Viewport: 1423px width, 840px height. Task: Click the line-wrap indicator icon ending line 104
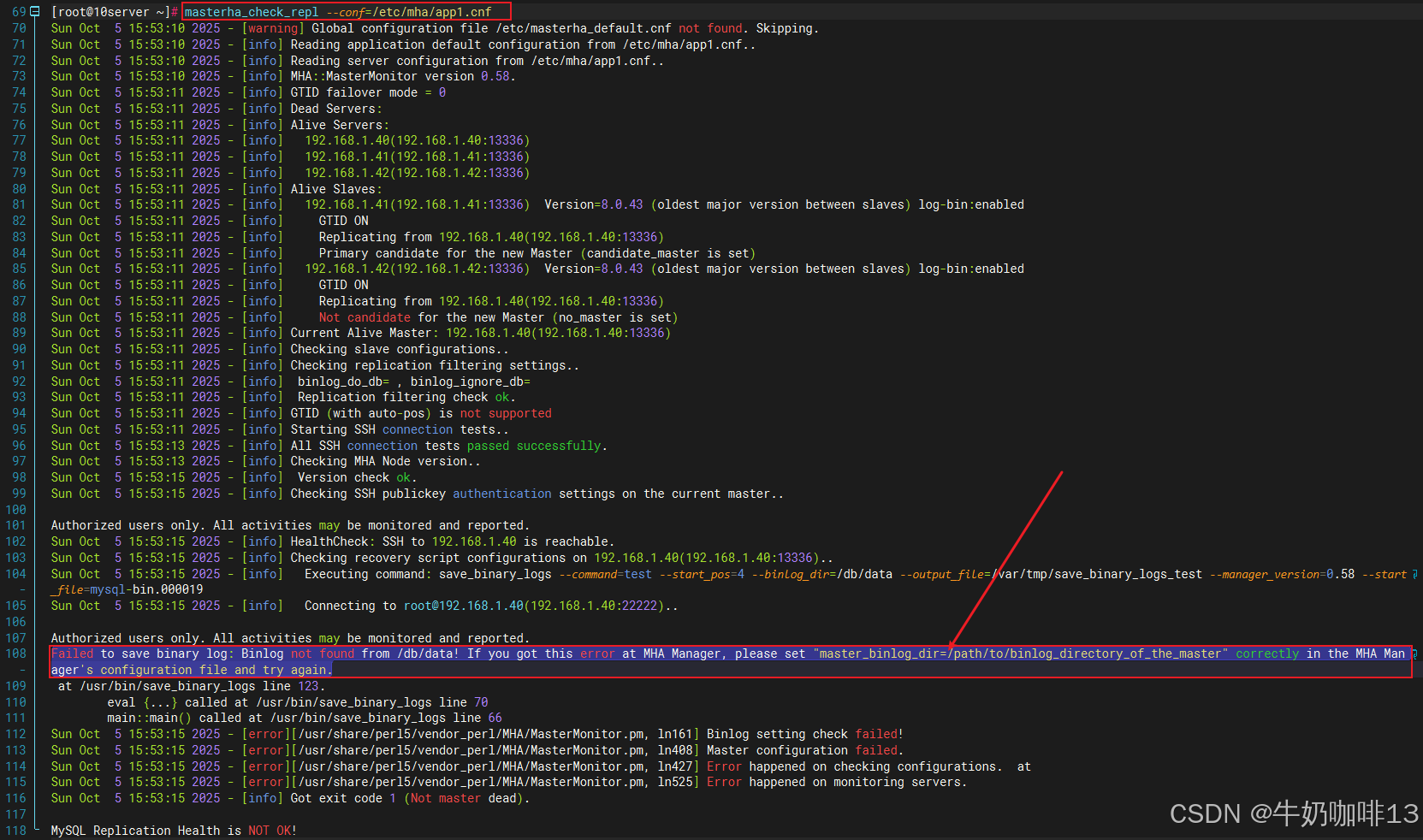1414,574
